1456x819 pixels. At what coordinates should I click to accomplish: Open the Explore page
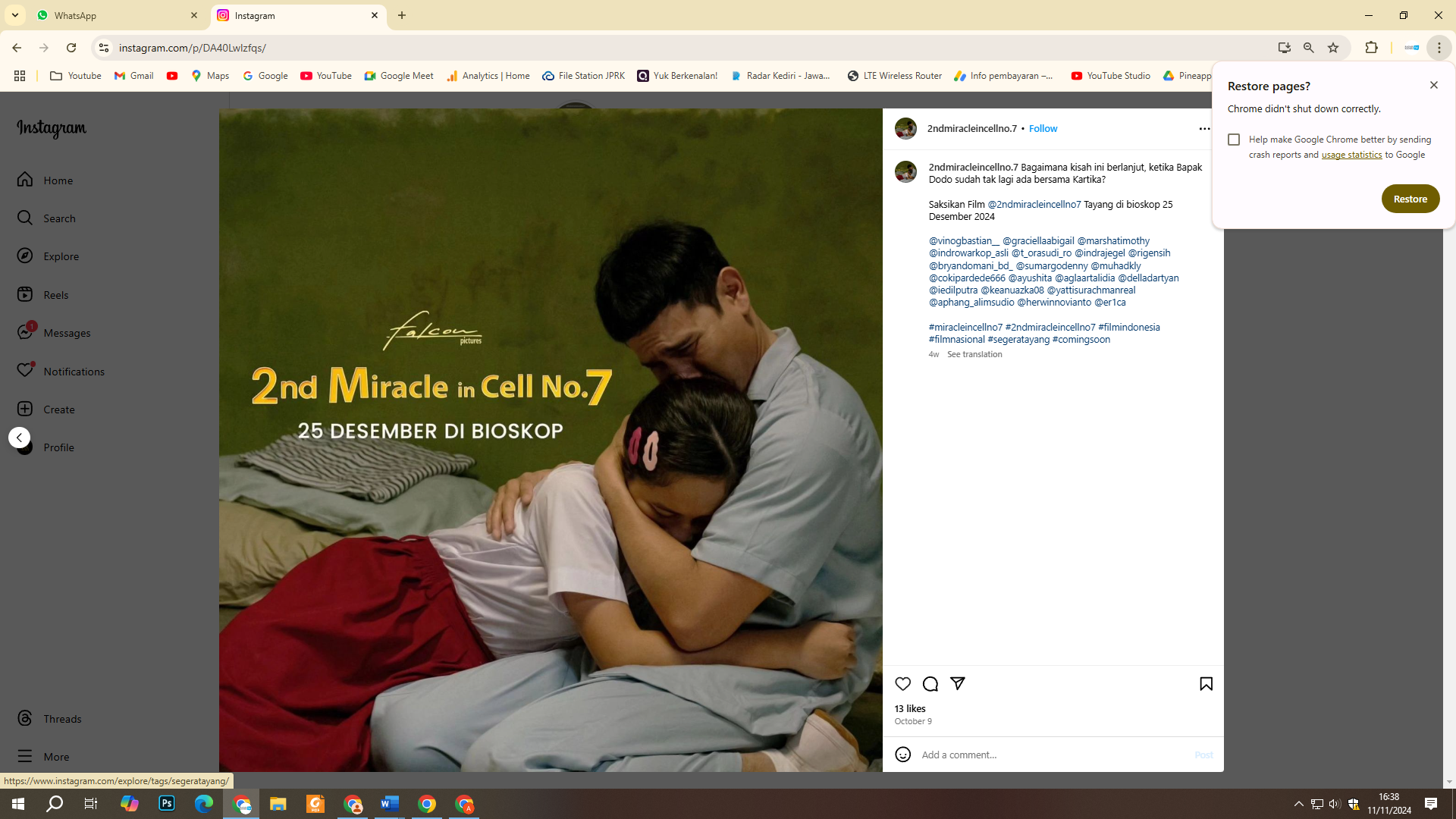[48, 256]
